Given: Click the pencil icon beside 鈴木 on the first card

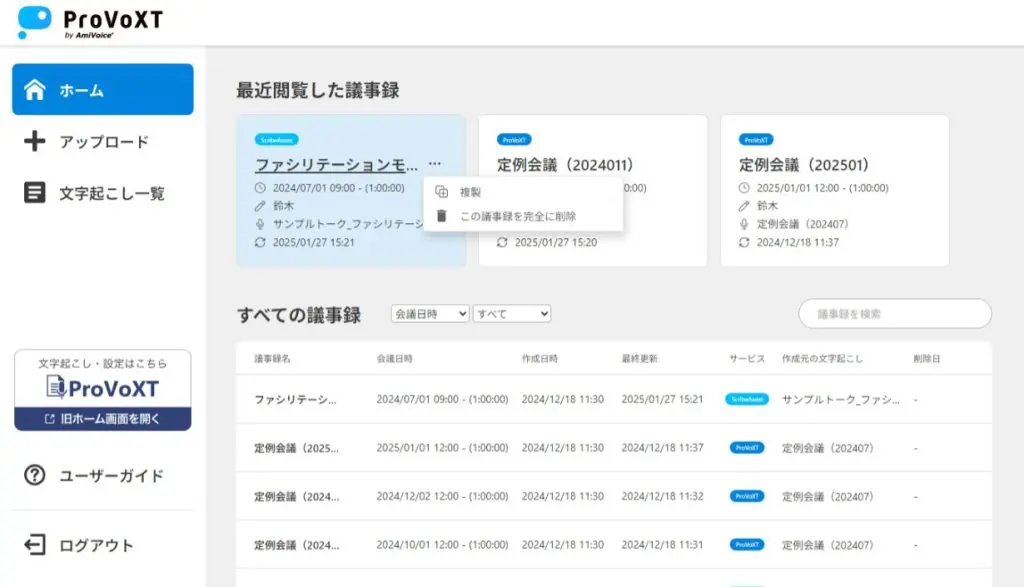Looking at the screenshot, I should tap(260, 206).
